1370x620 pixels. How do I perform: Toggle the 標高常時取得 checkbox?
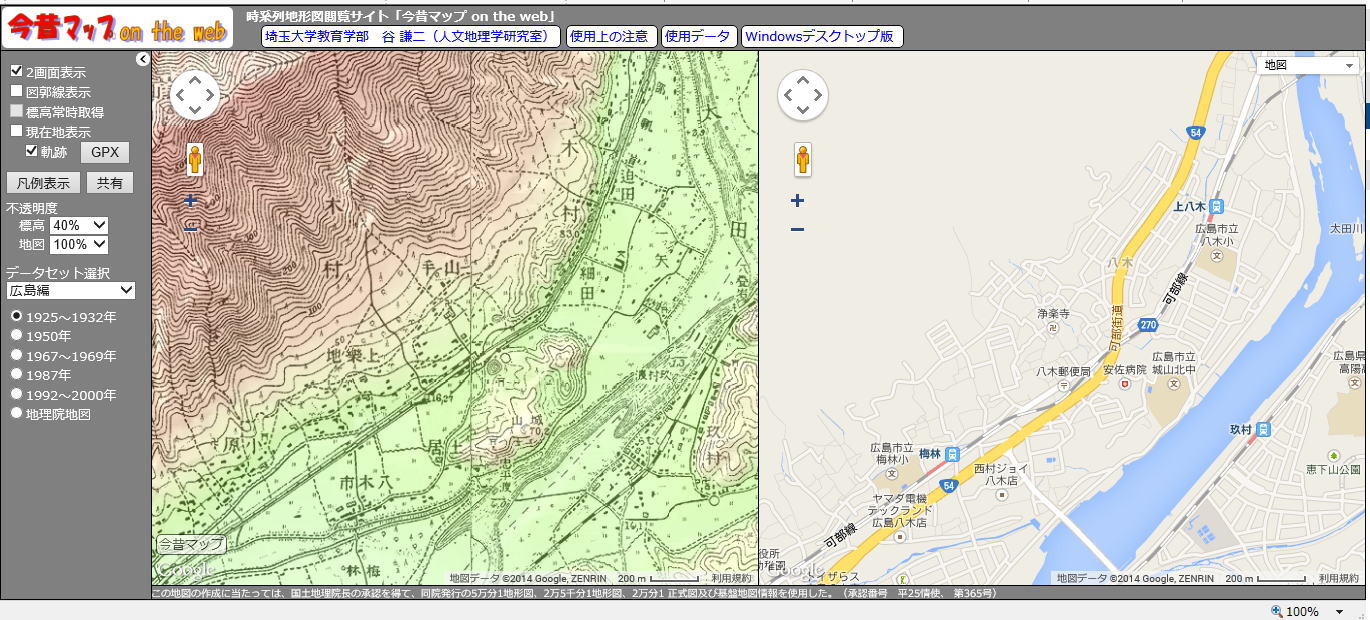pyautogui.click(x=16, y=111)
